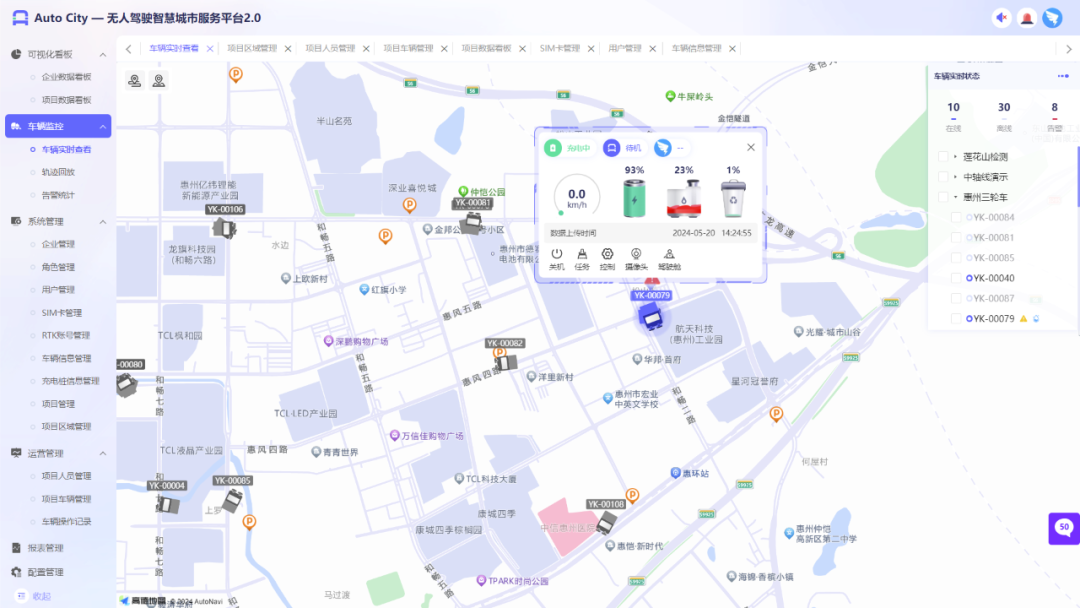This screenshot has width=1080, height=608.
Task: Collapse the 系统管理 sidebar section
Action: tap(102, 221)
